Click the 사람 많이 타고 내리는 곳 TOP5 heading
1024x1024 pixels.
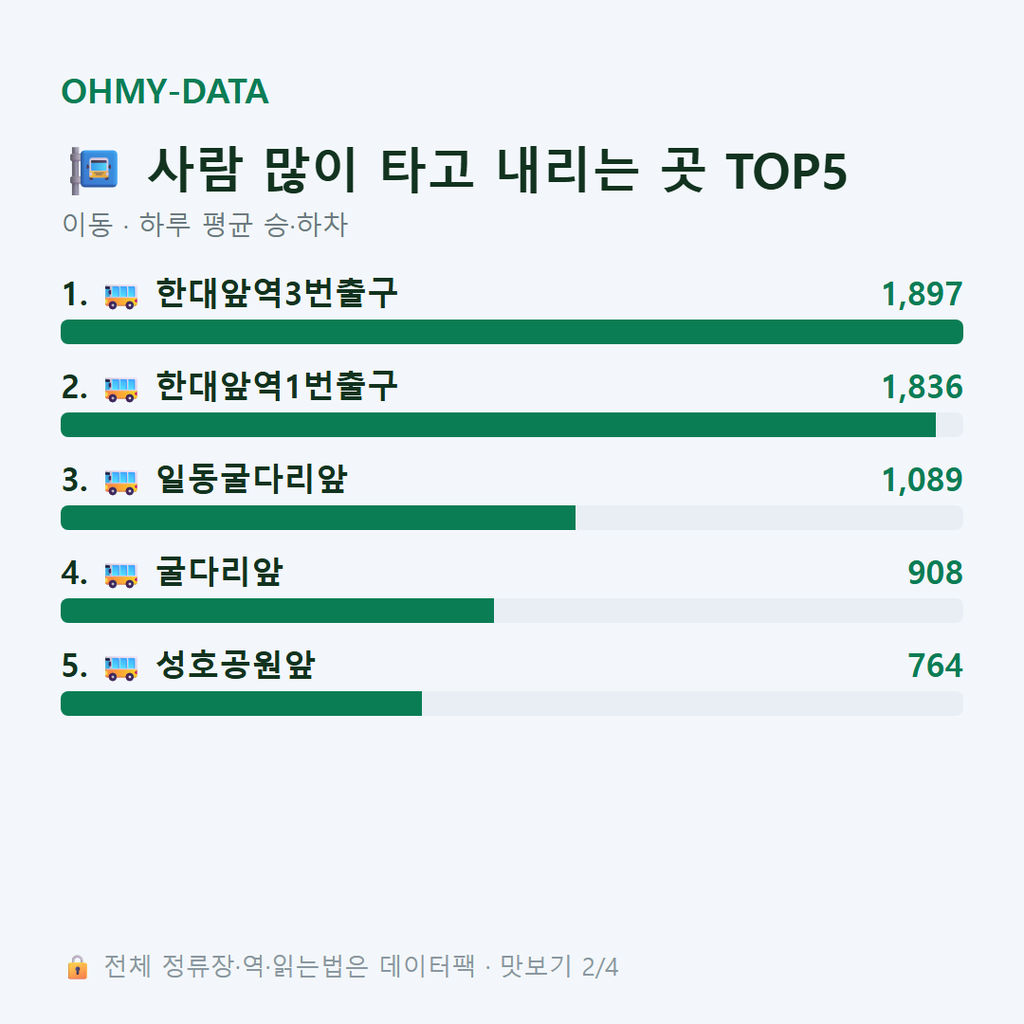coord(498,170)
